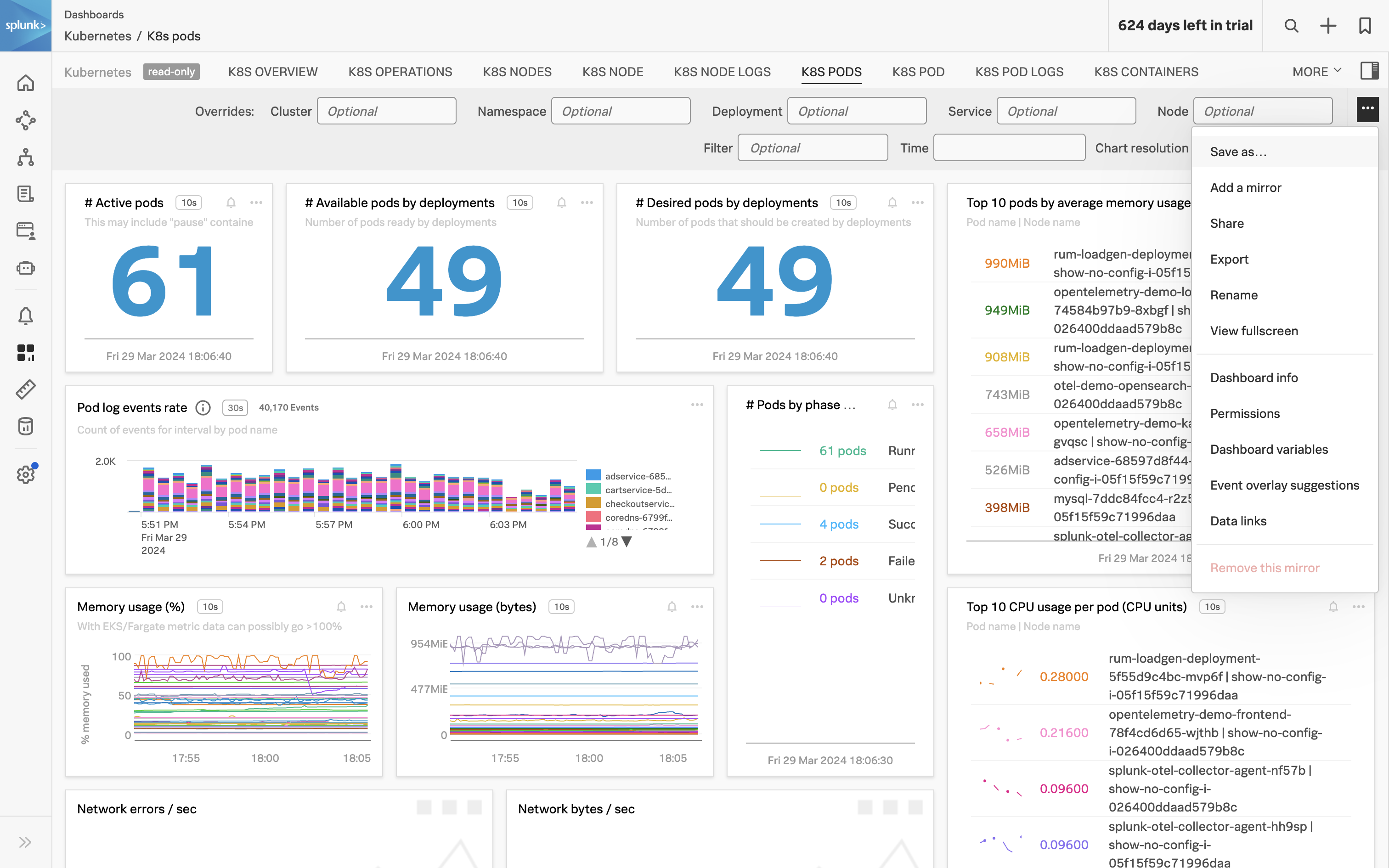The height and width of the screenshot is (868, 1389).
Task: Switch to K8S OVERVIEW tab
Action: (273, 72)
